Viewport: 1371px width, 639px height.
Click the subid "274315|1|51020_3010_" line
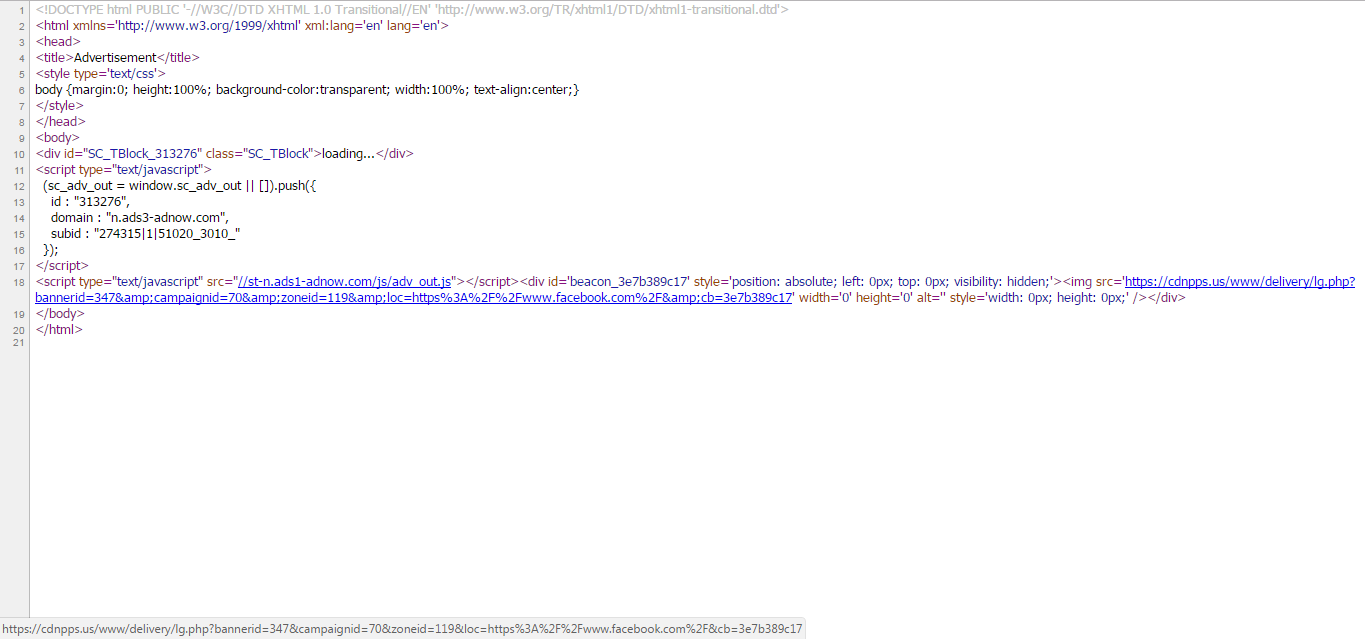click(146, 234)
